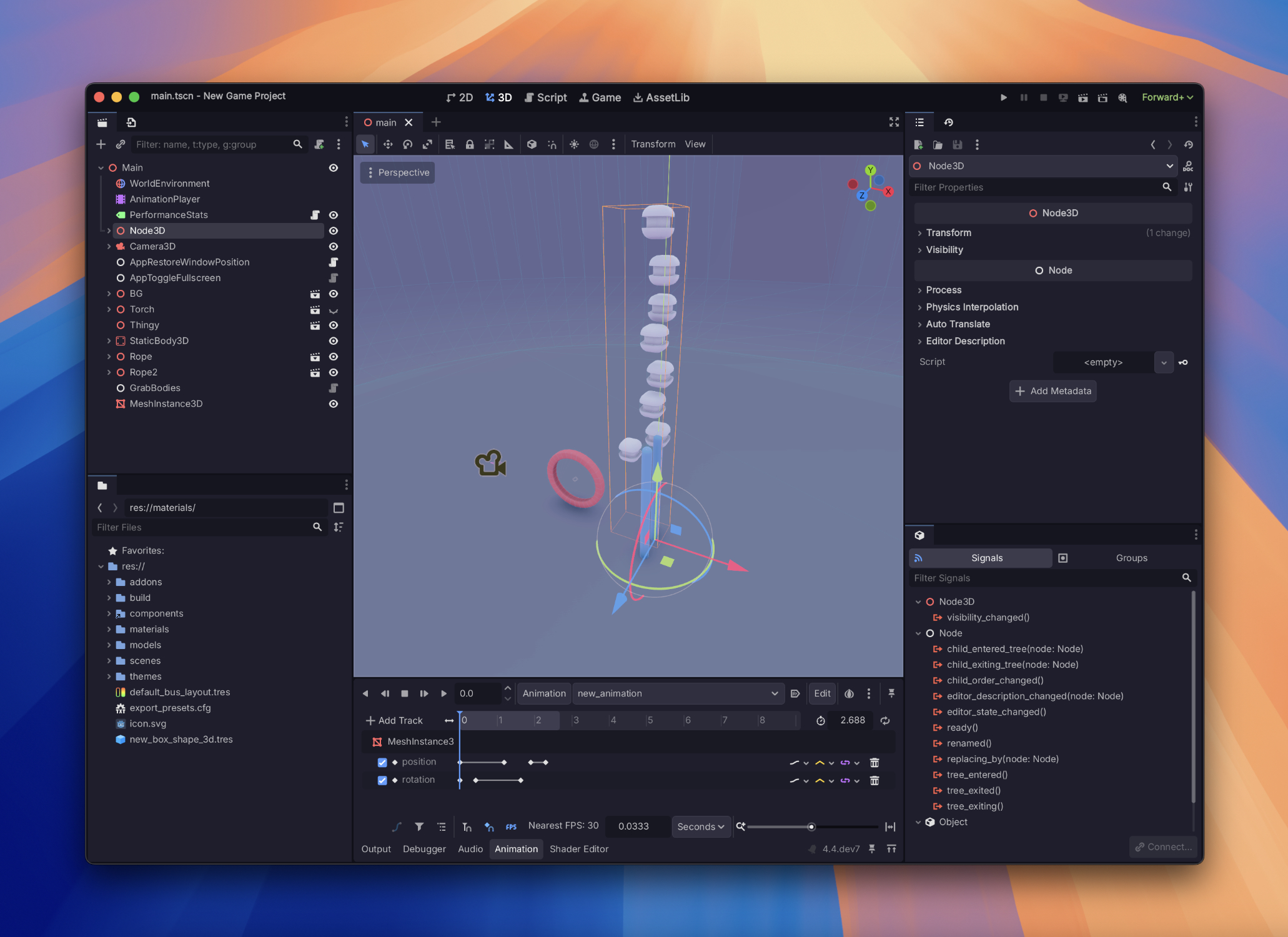1288x937 pixels.
Task: Select the Rotate mode tool
Action: (407, 144)
